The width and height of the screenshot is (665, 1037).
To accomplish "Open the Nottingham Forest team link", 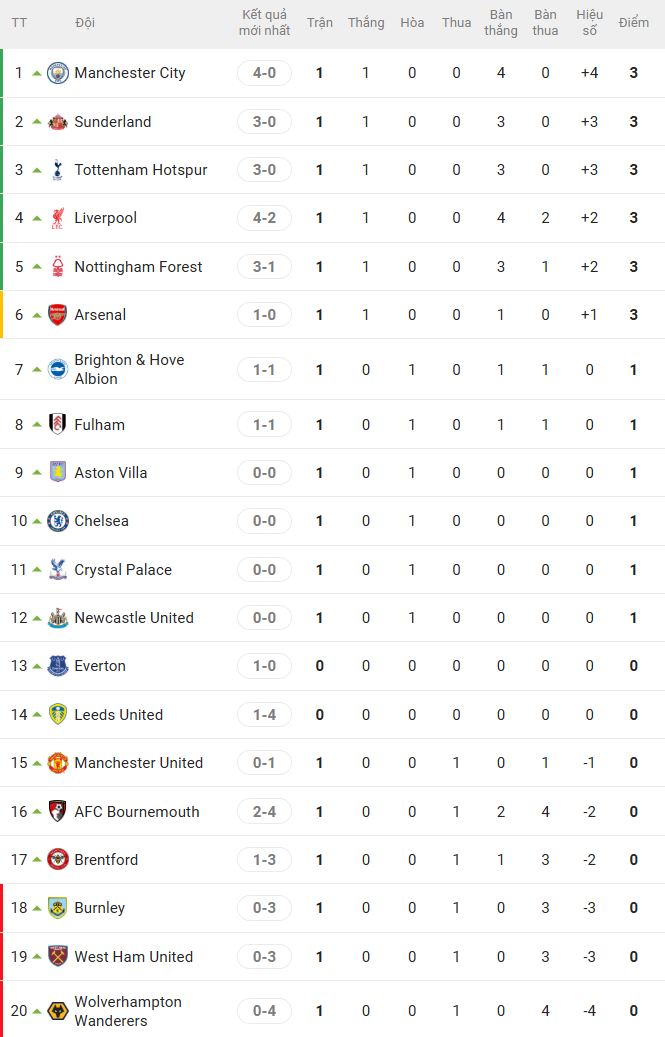I will (x=138, y=267).
